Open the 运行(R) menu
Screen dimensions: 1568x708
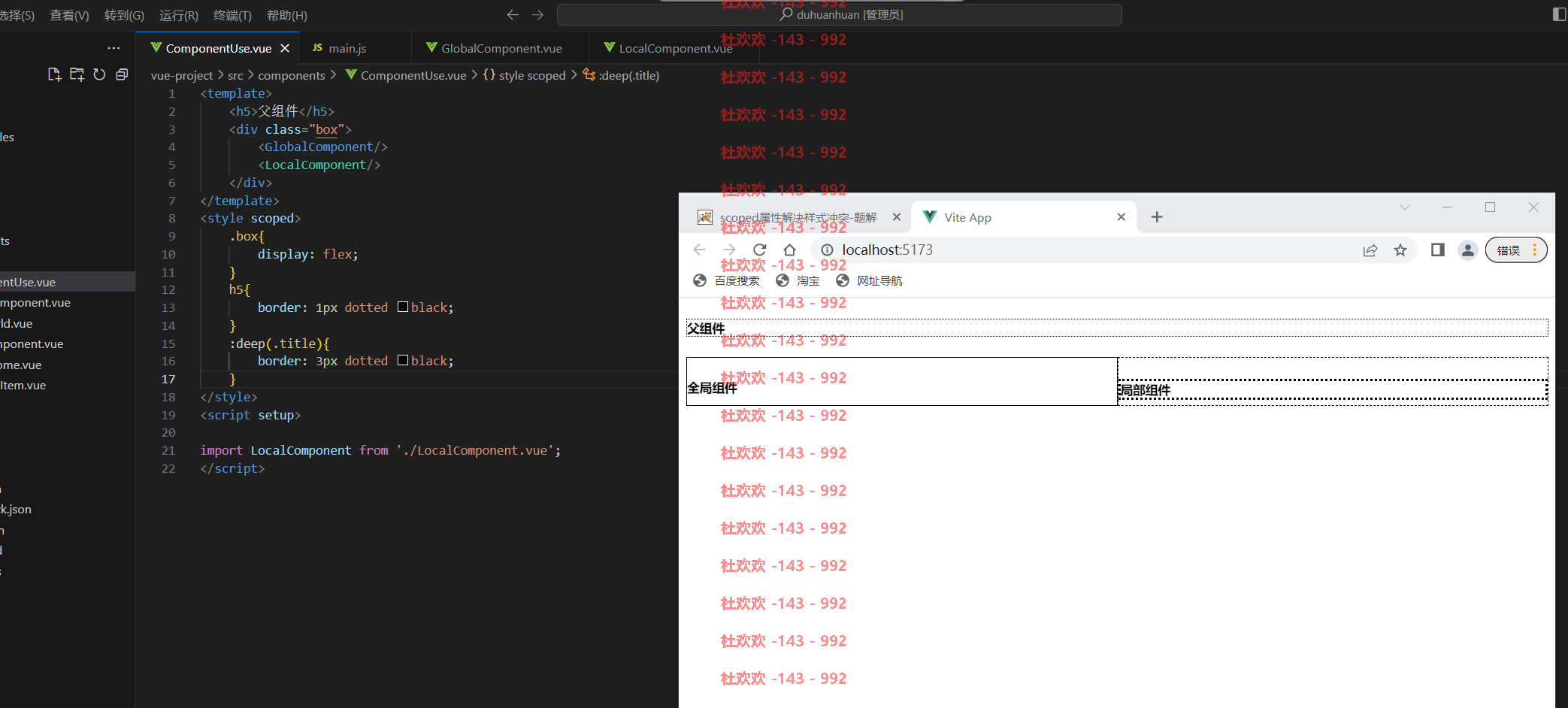pos(179,15)
